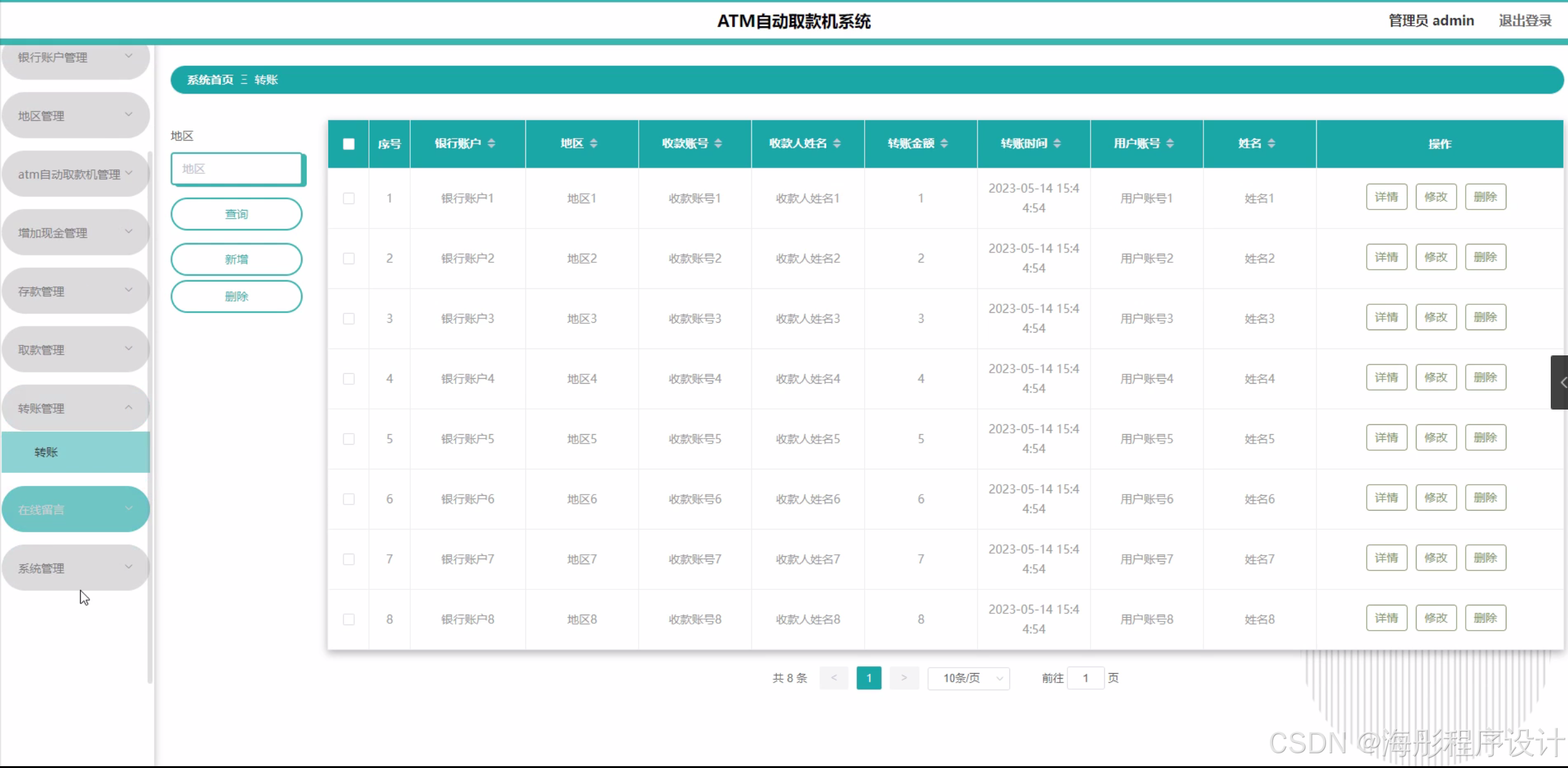Collapse the 转账管理 sidebar menu
1568x768 pixels.
pyautogui.click(x=75, y=408)
